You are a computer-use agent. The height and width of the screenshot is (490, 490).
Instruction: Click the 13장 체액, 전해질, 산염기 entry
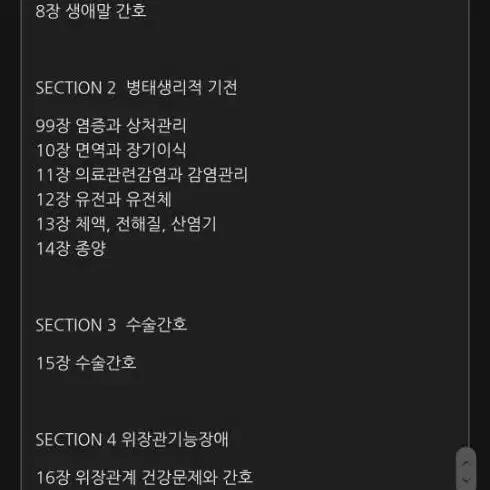point(126,224)
